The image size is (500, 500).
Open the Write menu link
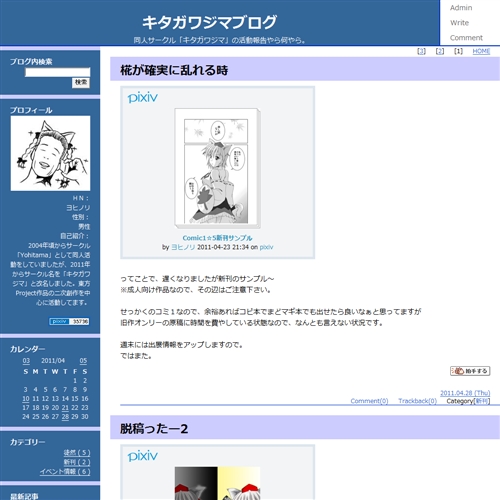tap(459, 23)
